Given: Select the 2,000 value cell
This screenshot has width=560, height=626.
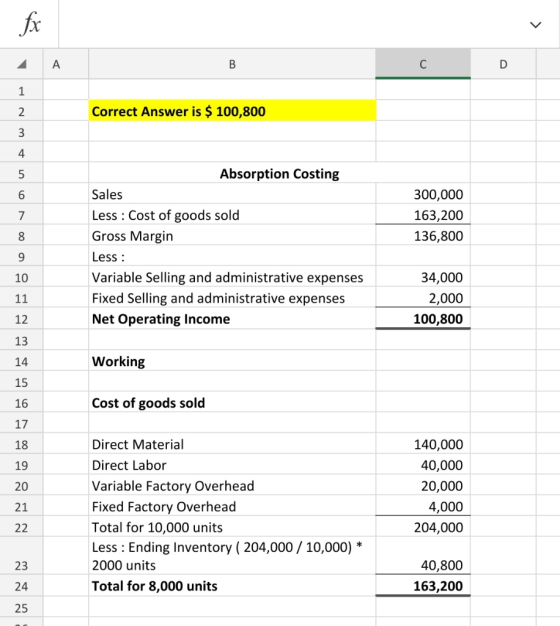Looking at the screenshot, I should click(x=423, y=298).
